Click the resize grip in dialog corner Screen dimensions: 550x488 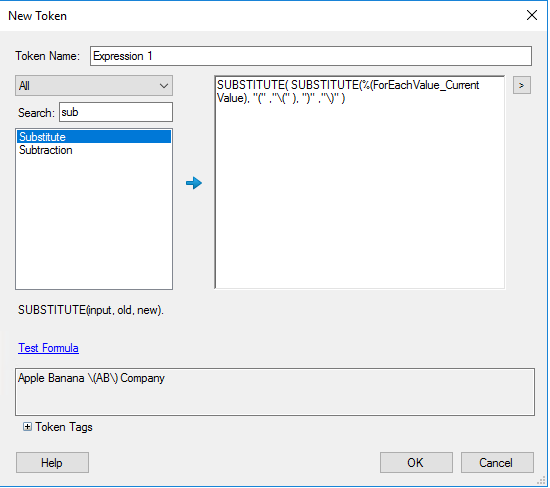click(541, 481)
